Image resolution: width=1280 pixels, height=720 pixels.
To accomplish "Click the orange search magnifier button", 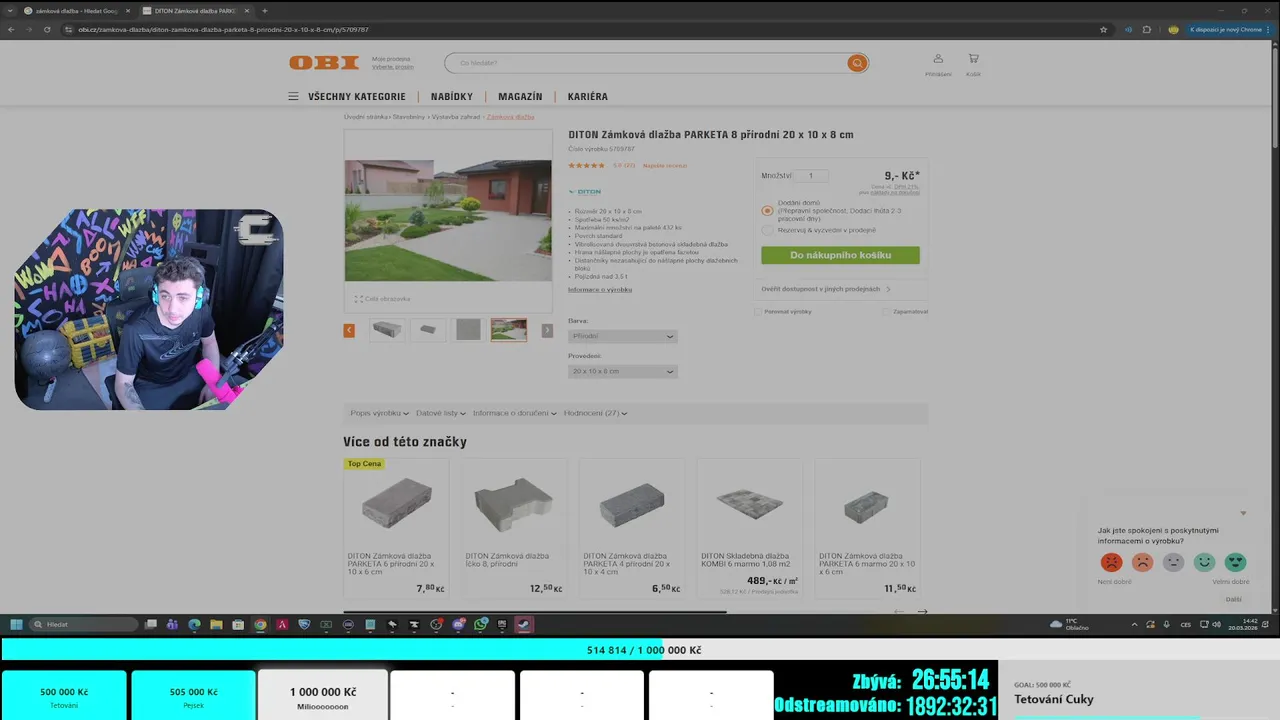I will 857,63.
